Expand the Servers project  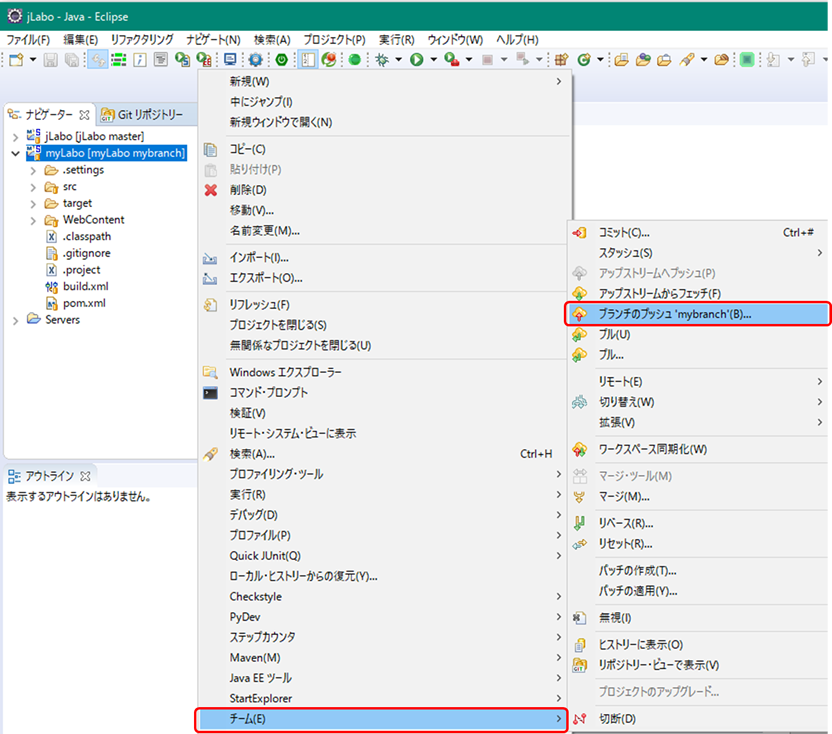pos(15,320)
